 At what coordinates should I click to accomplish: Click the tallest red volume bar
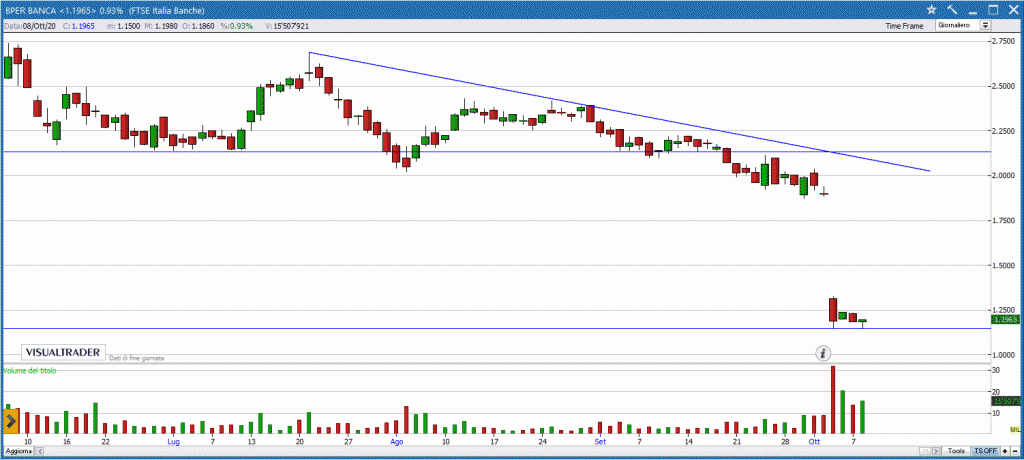tap(833, 400)
